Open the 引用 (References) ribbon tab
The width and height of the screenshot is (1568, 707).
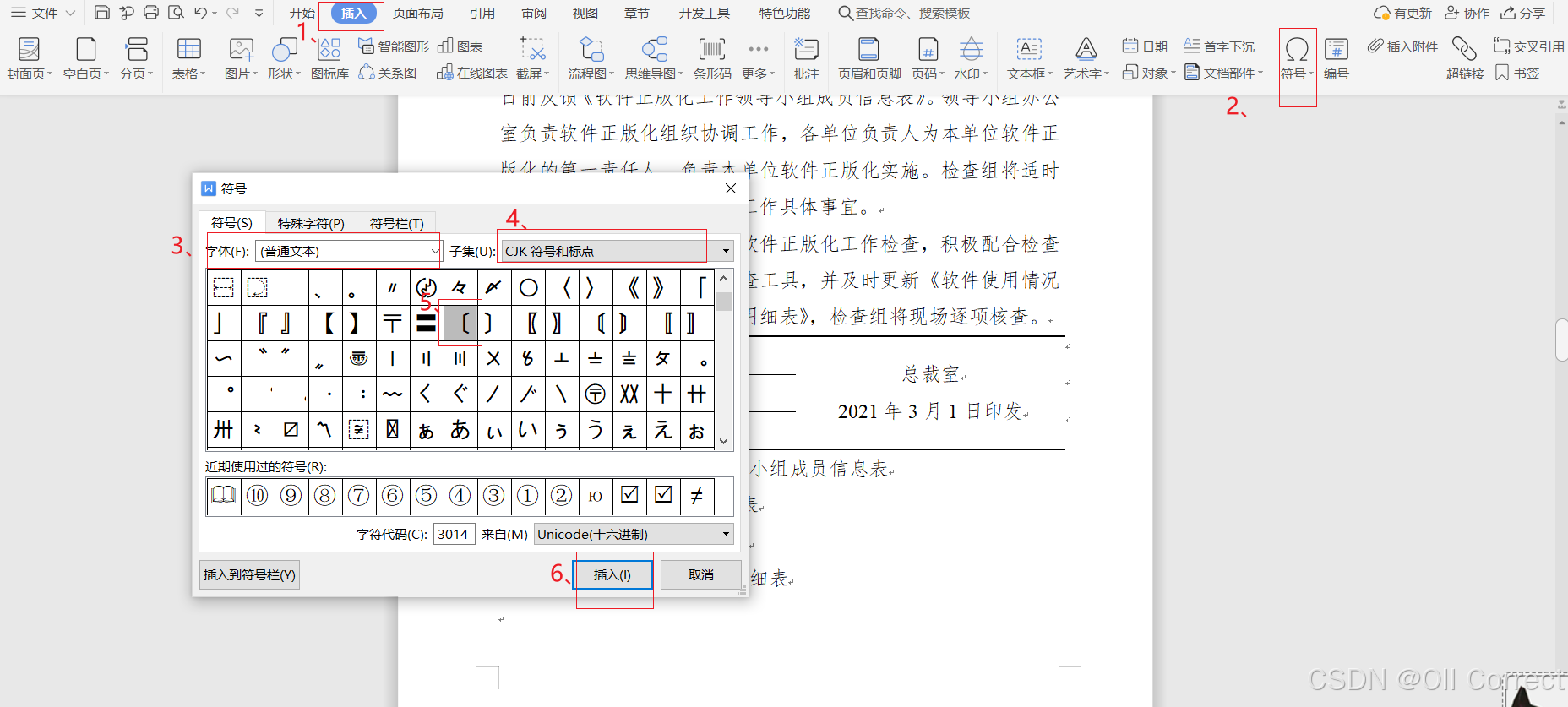(x=482, y=13)
